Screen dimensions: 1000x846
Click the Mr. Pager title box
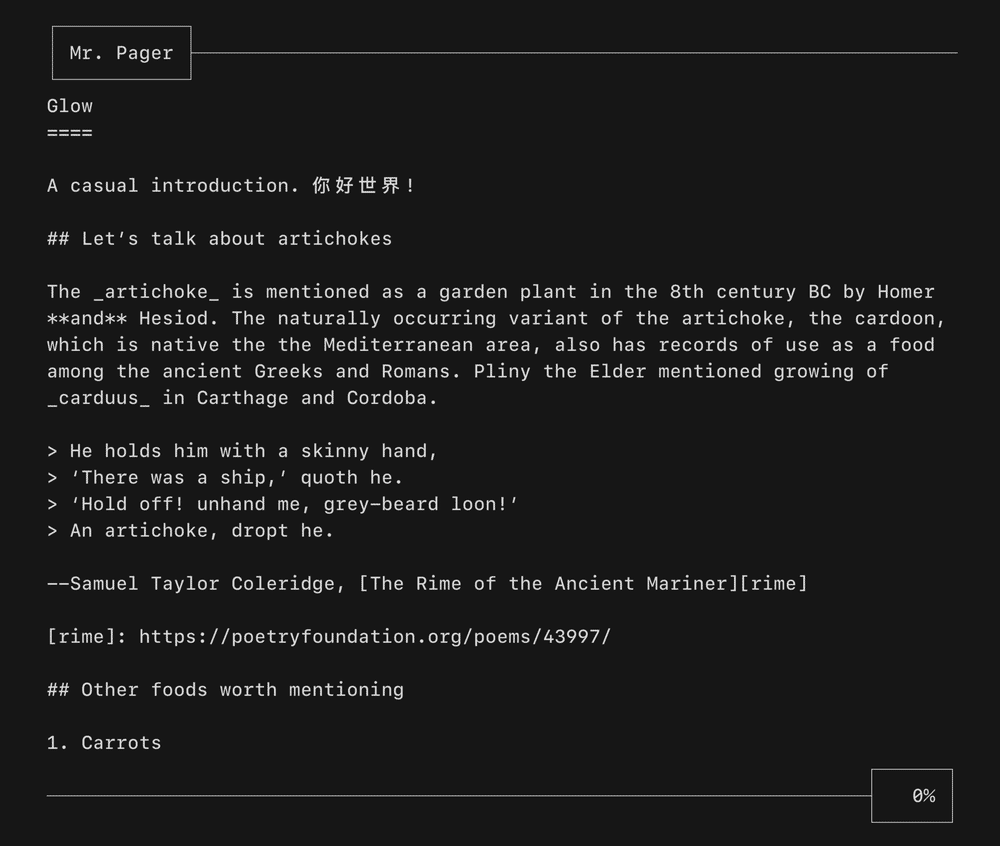point(120,52)
